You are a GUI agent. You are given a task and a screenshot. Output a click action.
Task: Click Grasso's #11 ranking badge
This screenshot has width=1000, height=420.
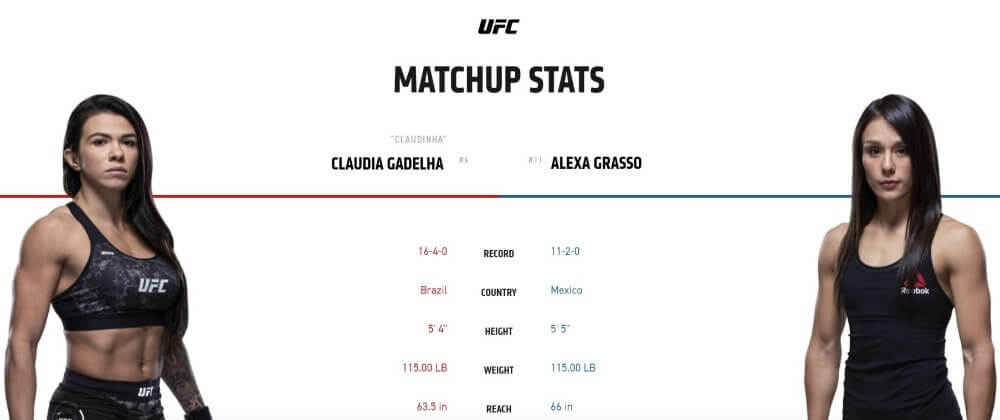[x=535, y=160]
